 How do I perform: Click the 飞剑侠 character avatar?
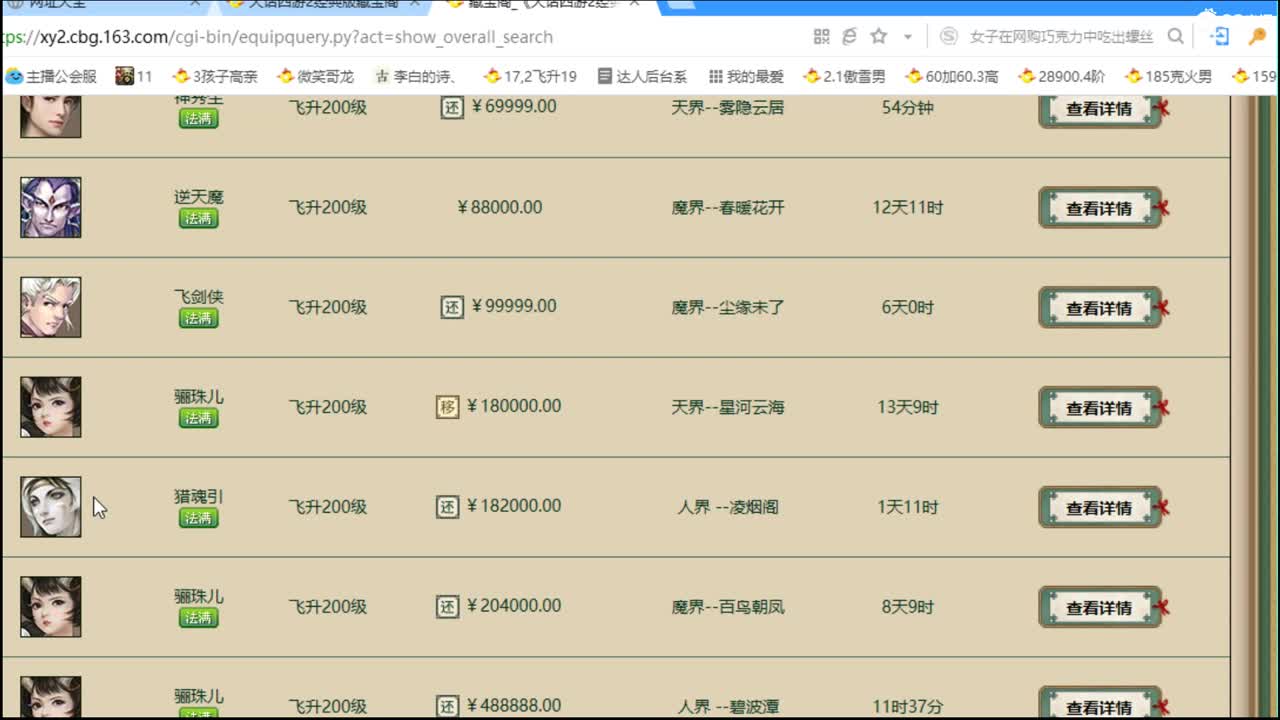[51, 307]
